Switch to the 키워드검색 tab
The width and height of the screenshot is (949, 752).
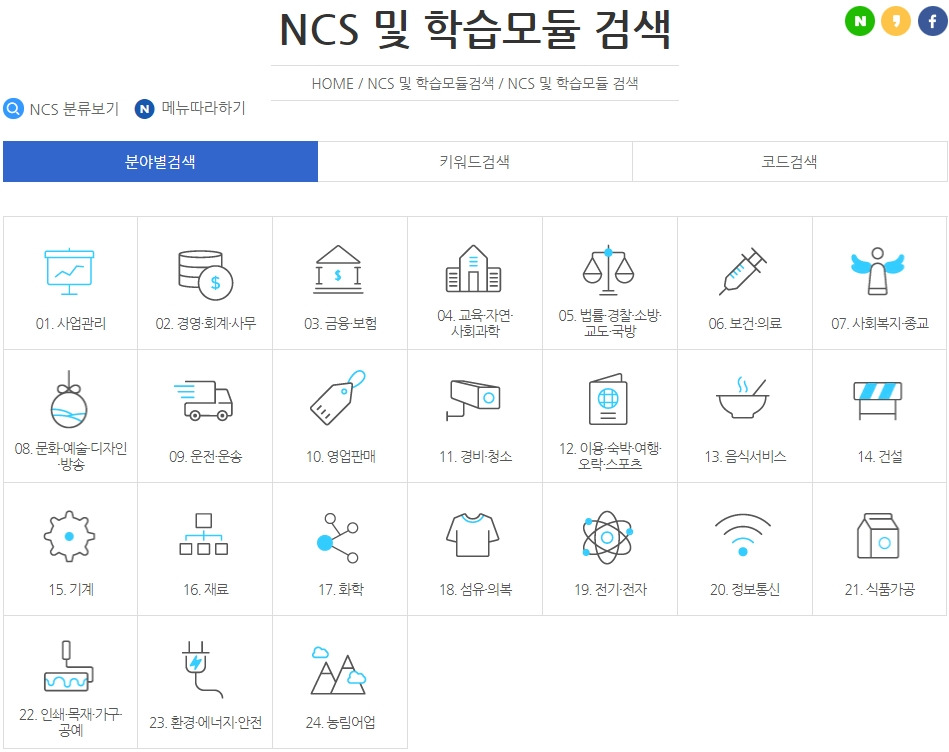(474, 161)
